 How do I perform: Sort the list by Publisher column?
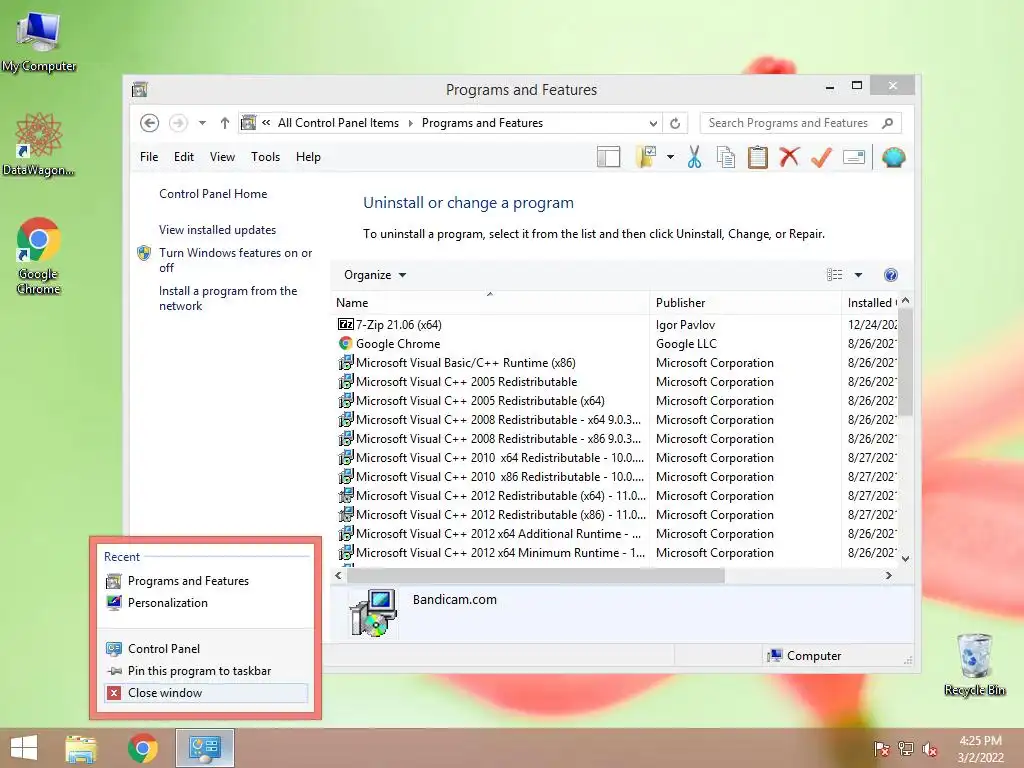pos(745,302)
